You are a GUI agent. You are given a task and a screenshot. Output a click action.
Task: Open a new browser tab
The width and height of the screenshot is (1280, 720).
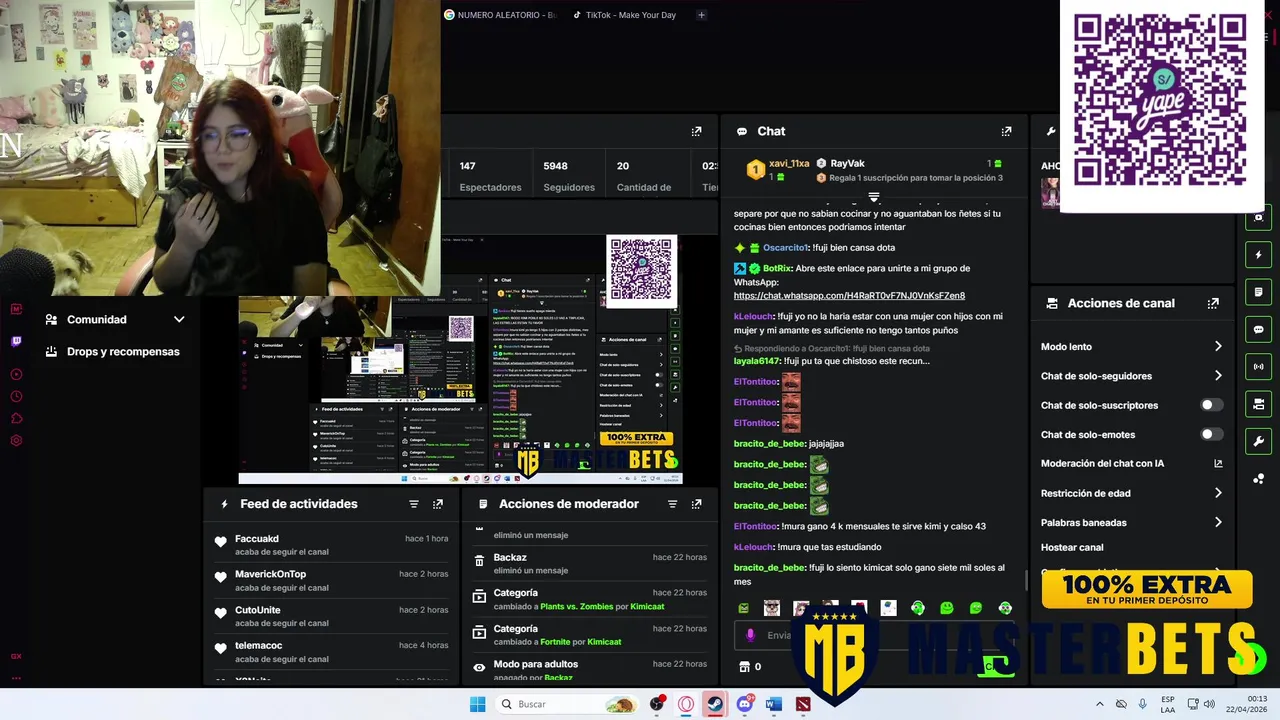click(x=701, y=15)
